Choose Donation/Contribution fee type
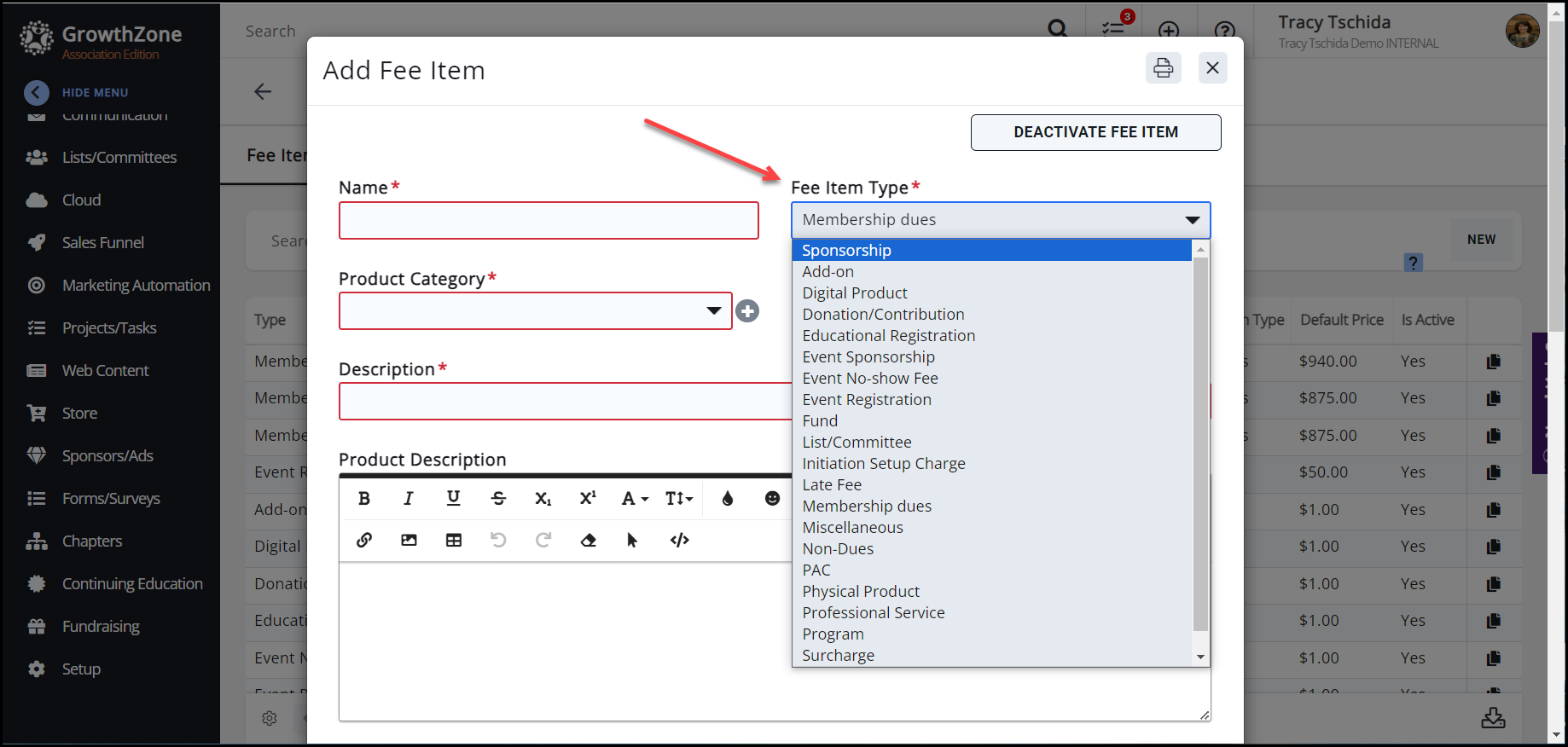 click(x=882, y=315)
